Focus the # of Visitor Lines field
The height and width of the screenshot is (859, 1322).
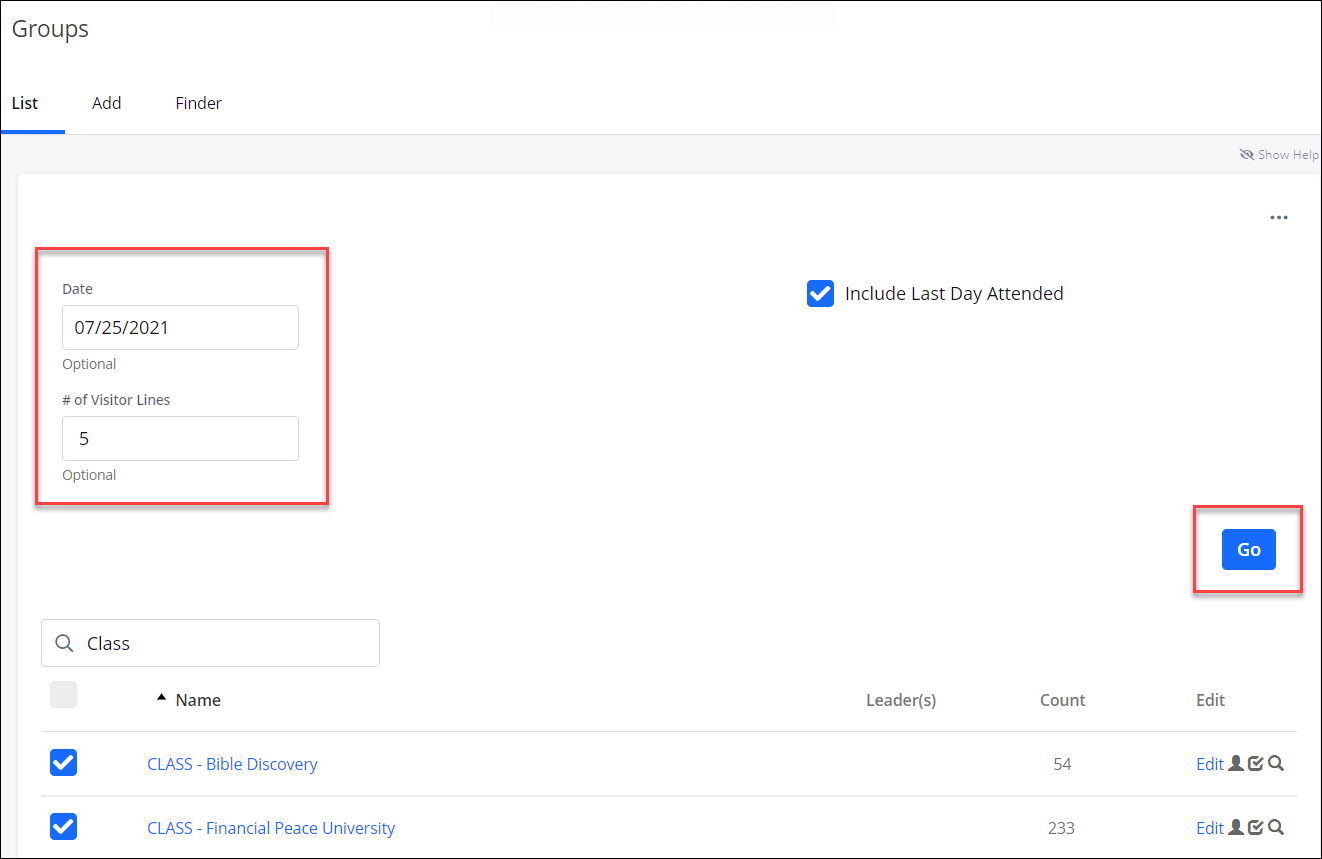coord(180,438)
